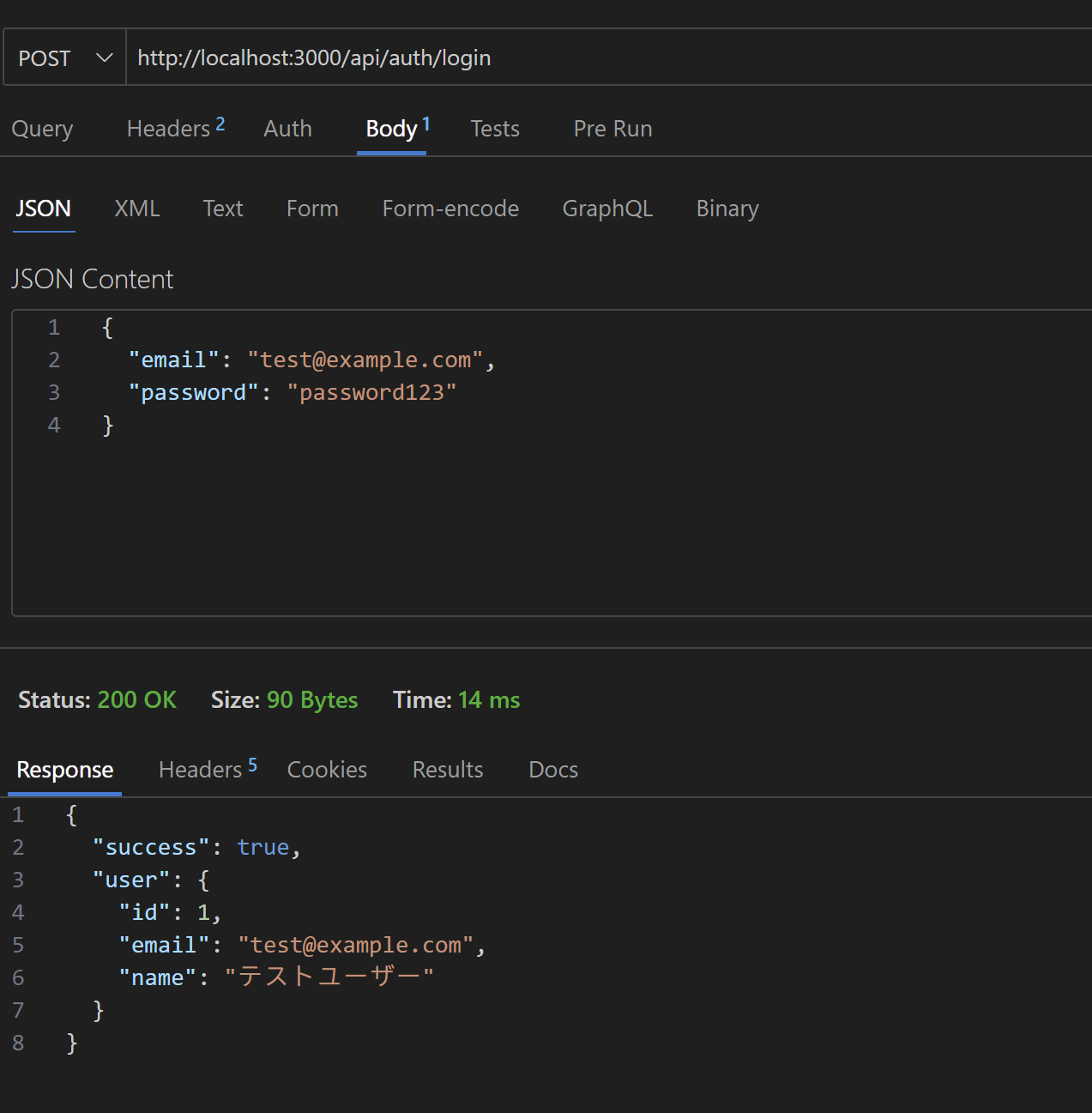Click the opening brace in request body
This screenshot has height=1113, width=1092.
click(107, 327)
